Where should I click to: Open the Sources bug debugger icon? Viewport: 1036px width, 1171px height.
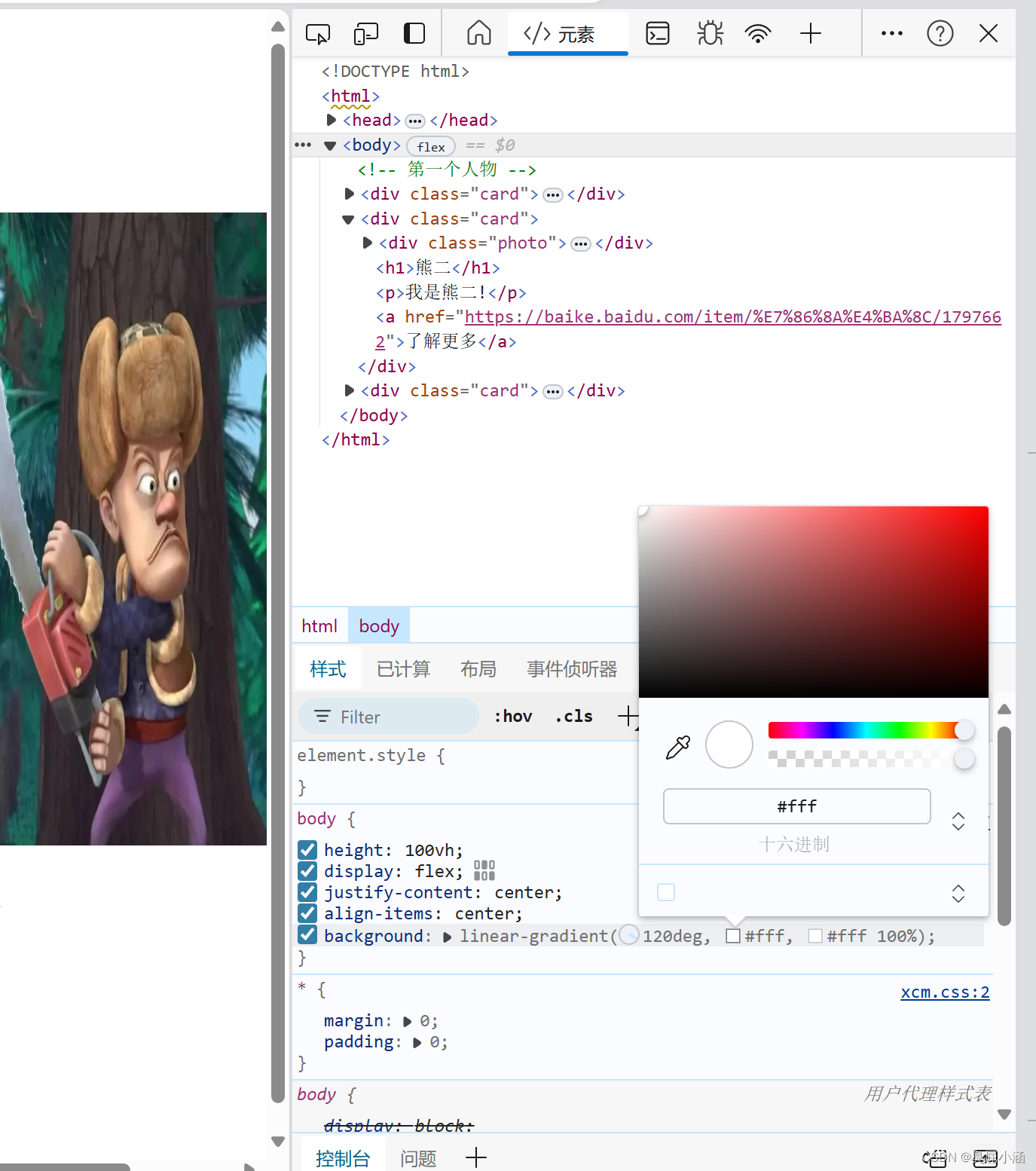tap(709, 33)
